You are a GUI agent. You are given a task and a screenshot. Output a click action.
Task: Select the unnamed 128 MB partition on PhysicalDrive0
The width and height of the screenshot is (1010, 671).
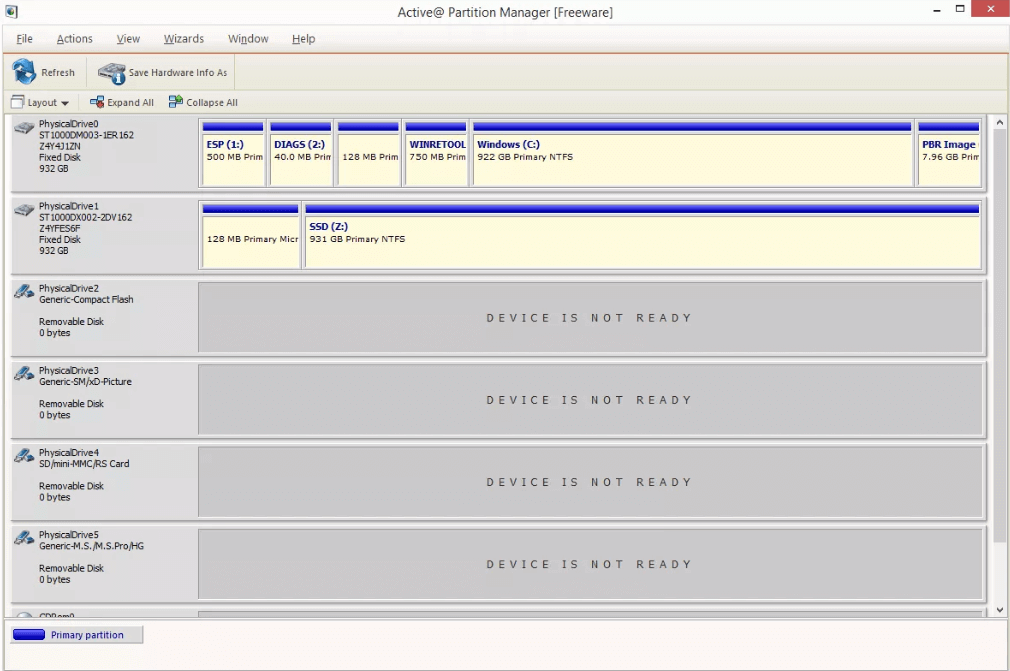point(368,153)
